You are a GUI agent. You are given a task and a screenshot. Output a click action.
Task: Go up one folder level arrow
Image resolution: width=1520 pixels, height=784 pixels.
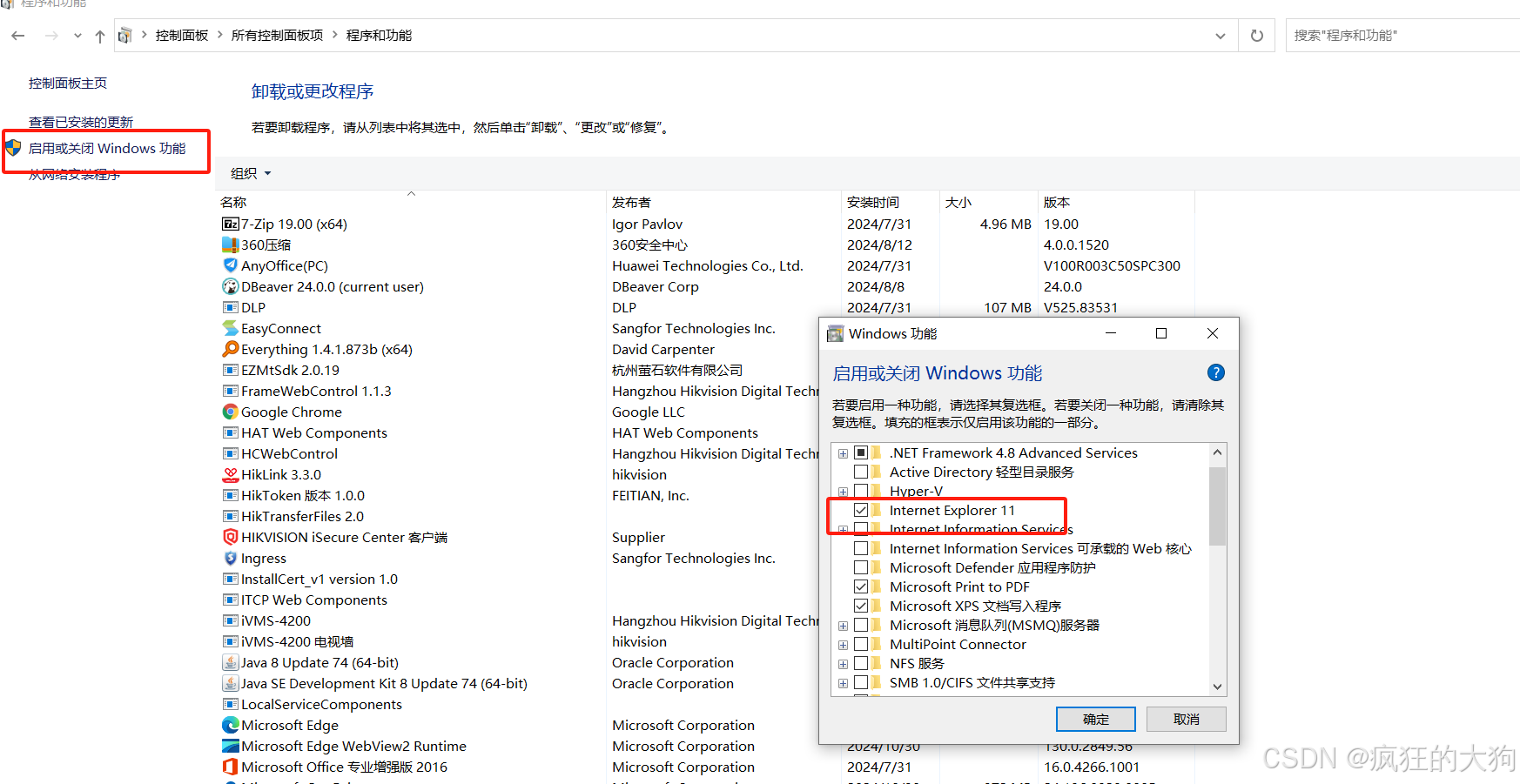coord(100,36)
